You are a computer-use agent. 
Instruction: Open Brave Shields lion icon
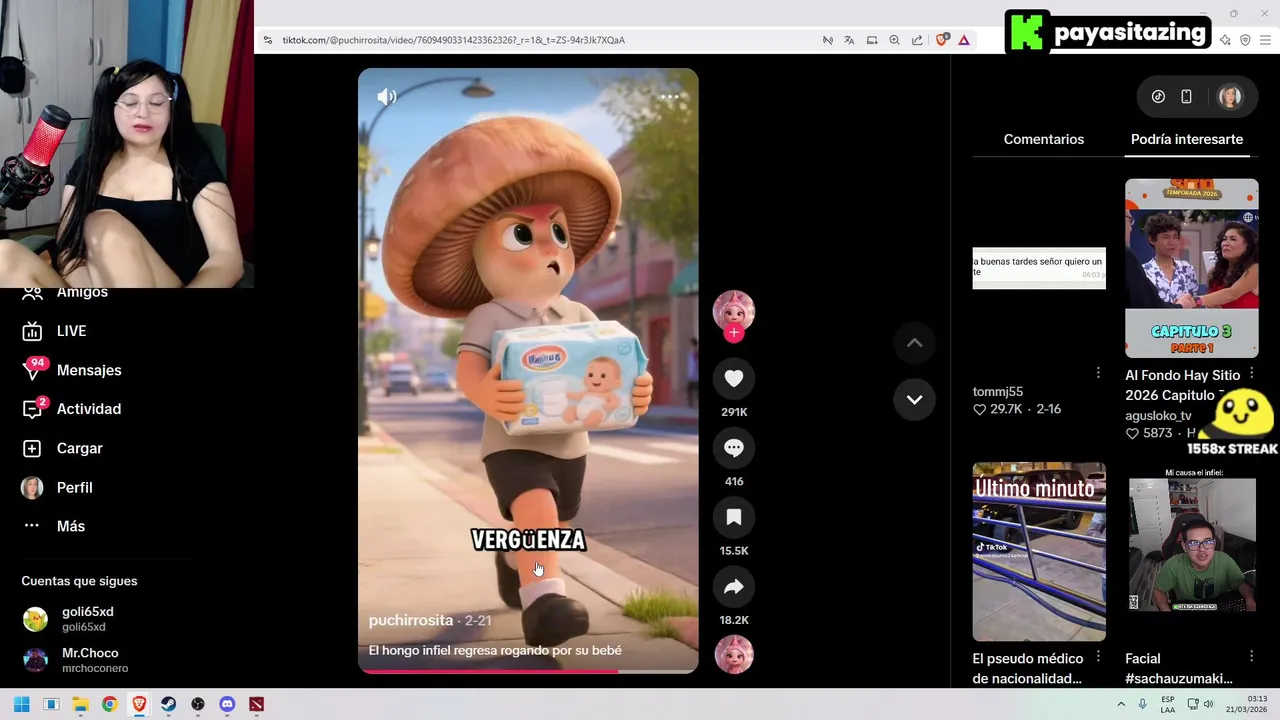pos(941,40)
